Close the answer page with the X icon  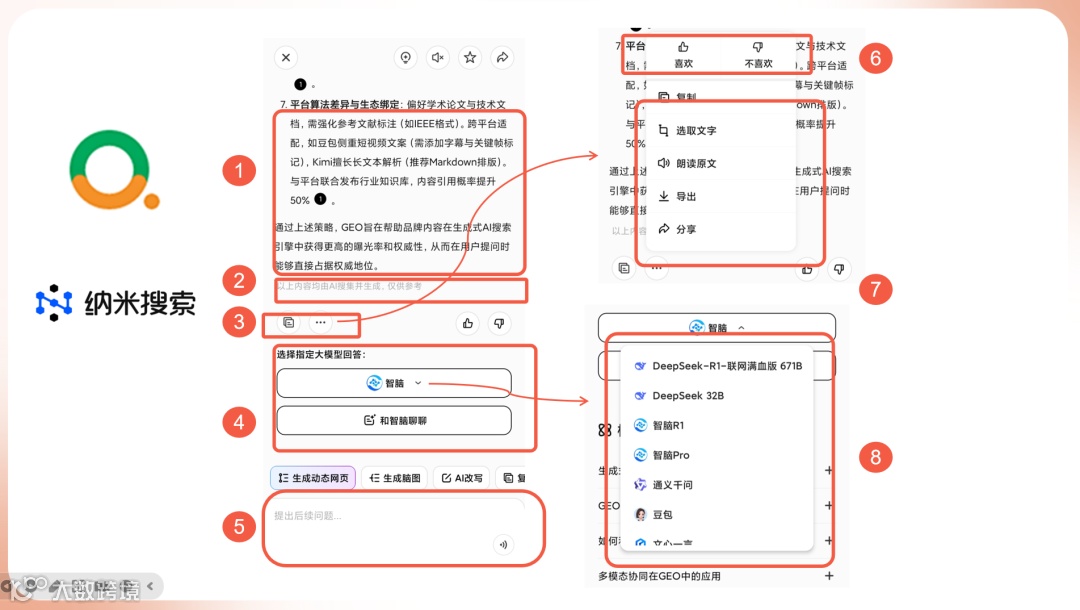[x=286, y=58]
